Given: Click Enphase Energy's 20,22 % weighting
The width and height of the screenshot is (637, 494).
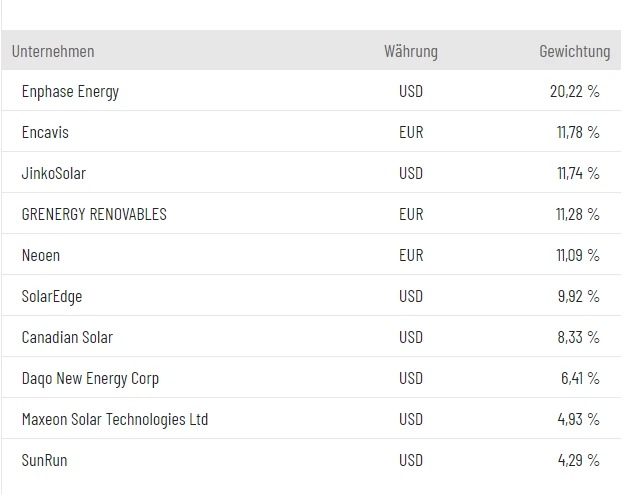Looking at the screenshot, I should tap(574, 91).
